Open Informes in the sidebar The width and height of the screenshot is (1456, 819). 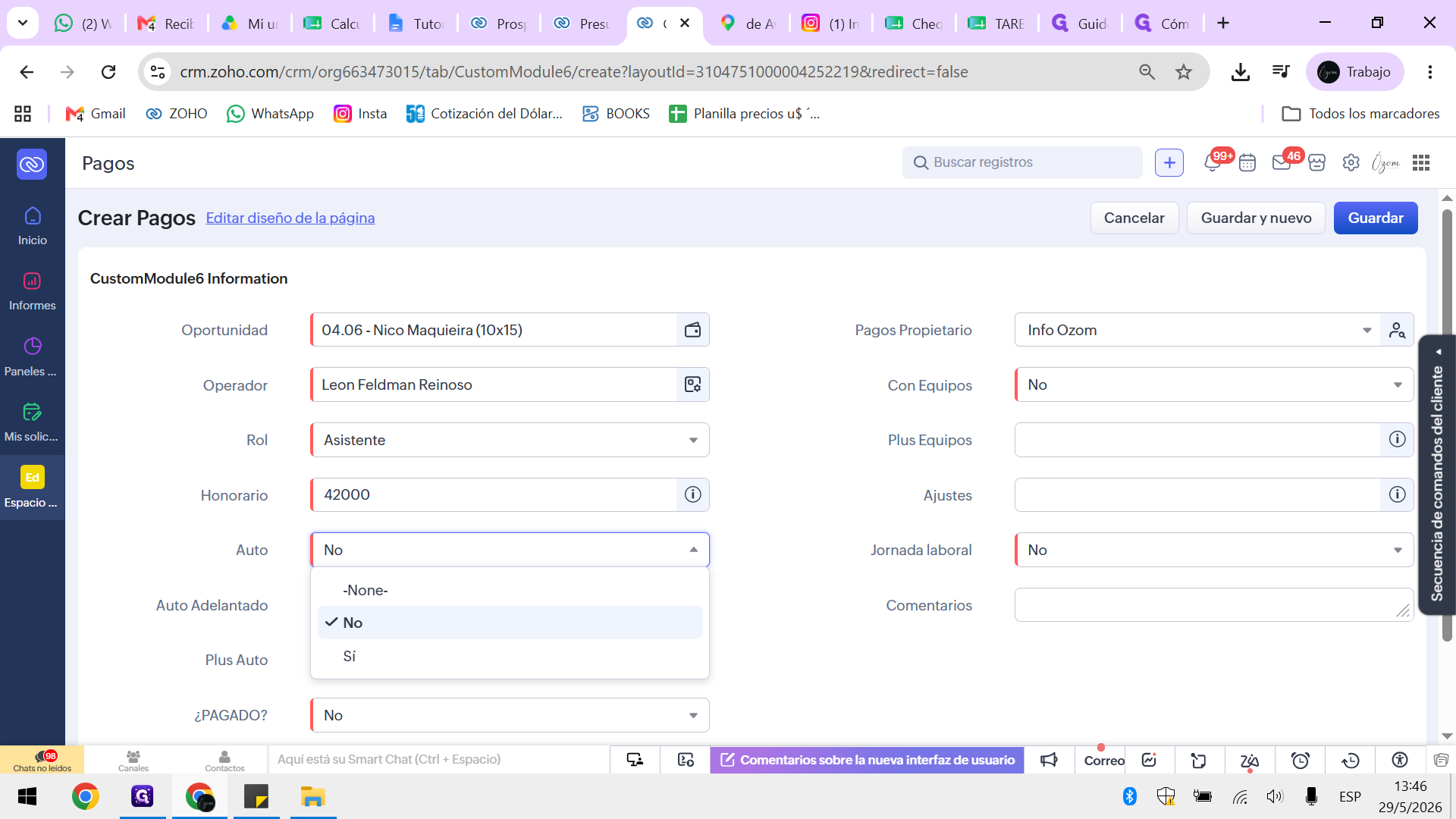(33, 292)
